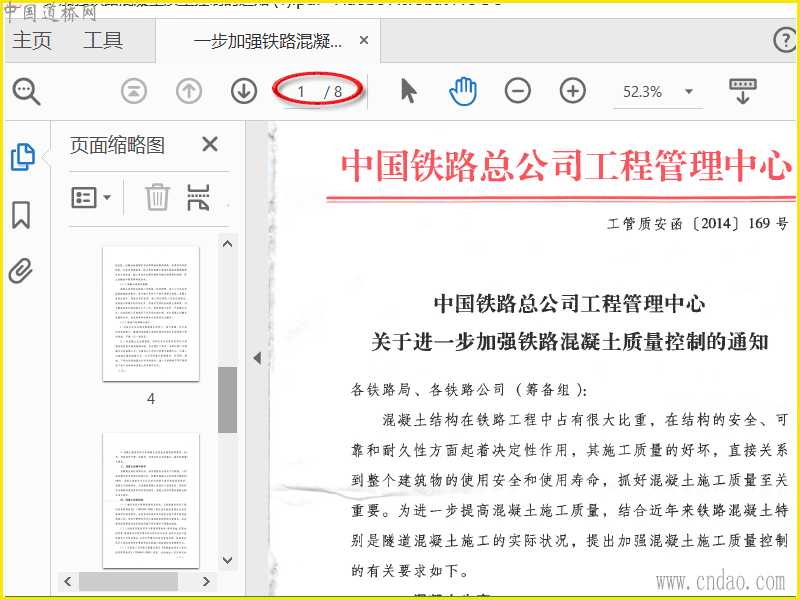800x600 pixels.
Task: Show next page arrow
Action: pos(243,91)
